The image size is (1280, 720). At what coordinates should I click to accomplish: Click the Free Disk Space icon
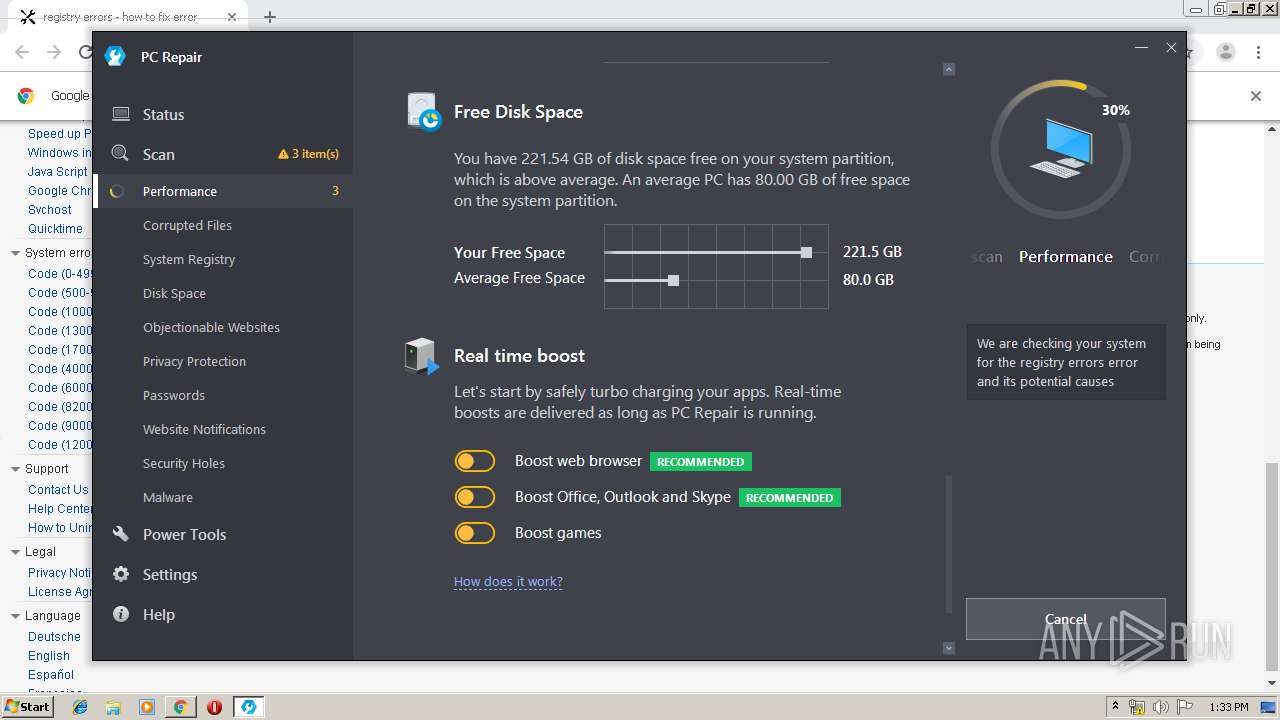pyautogui.click(x=424, y=112)
